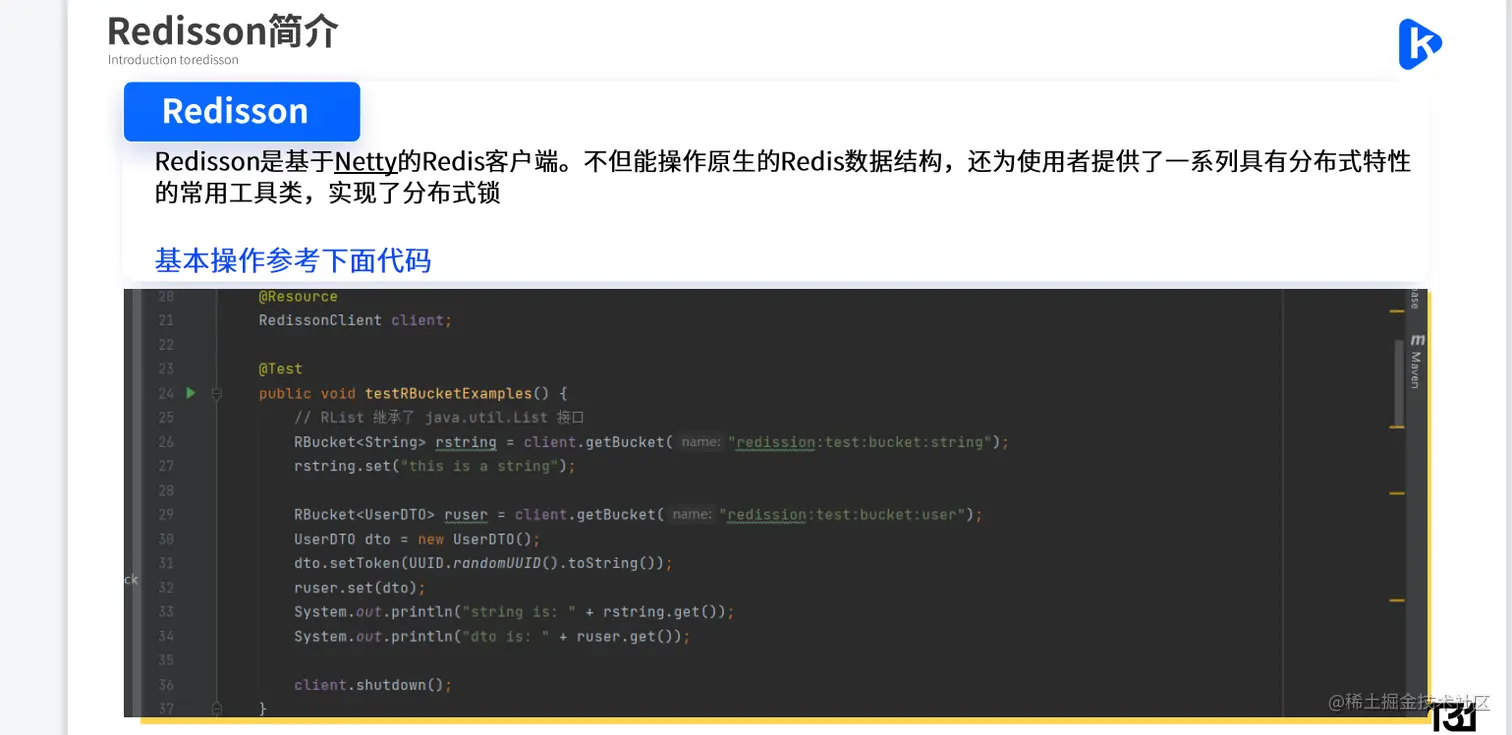Image resolution: width=1512 pixels, height=735 pixels.
Task: Click the left sidebar tab ending in 'ck'
Action: [131, 579]
